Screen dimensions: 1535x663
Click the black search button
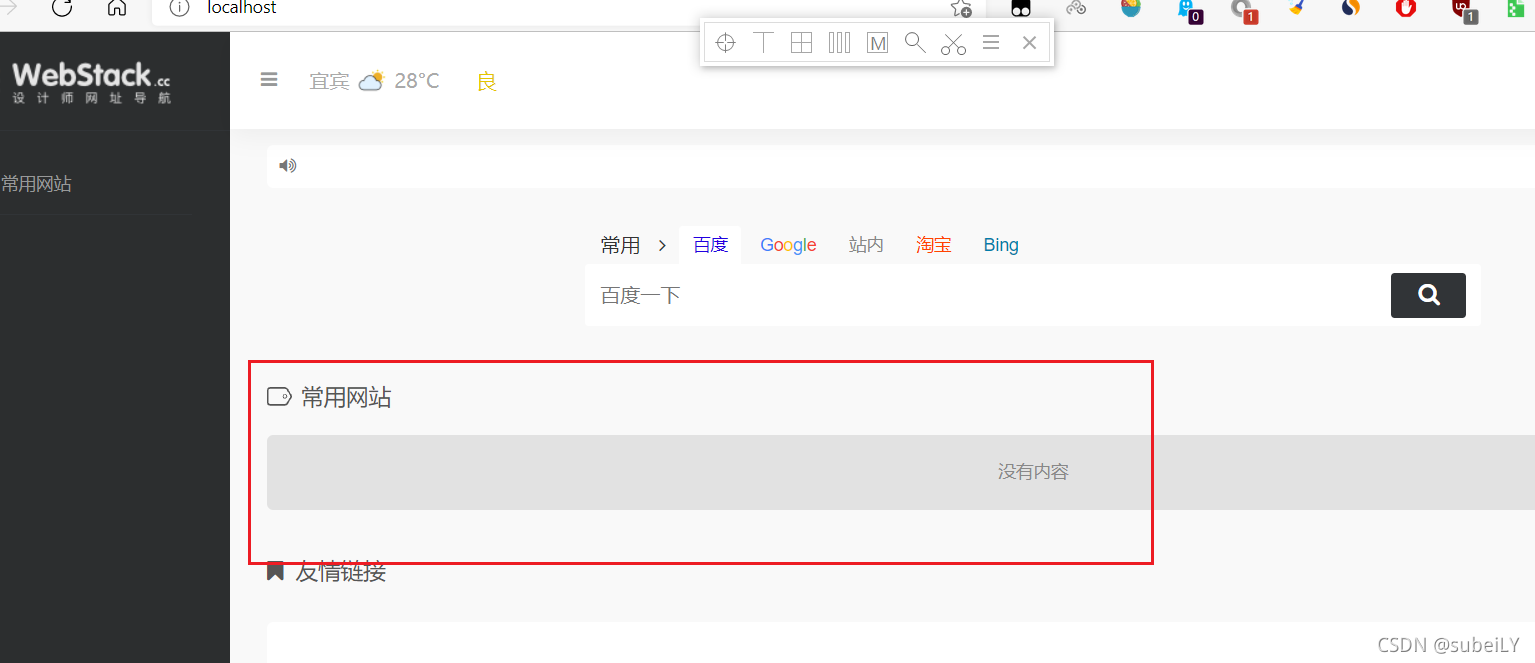(1427, 295)
